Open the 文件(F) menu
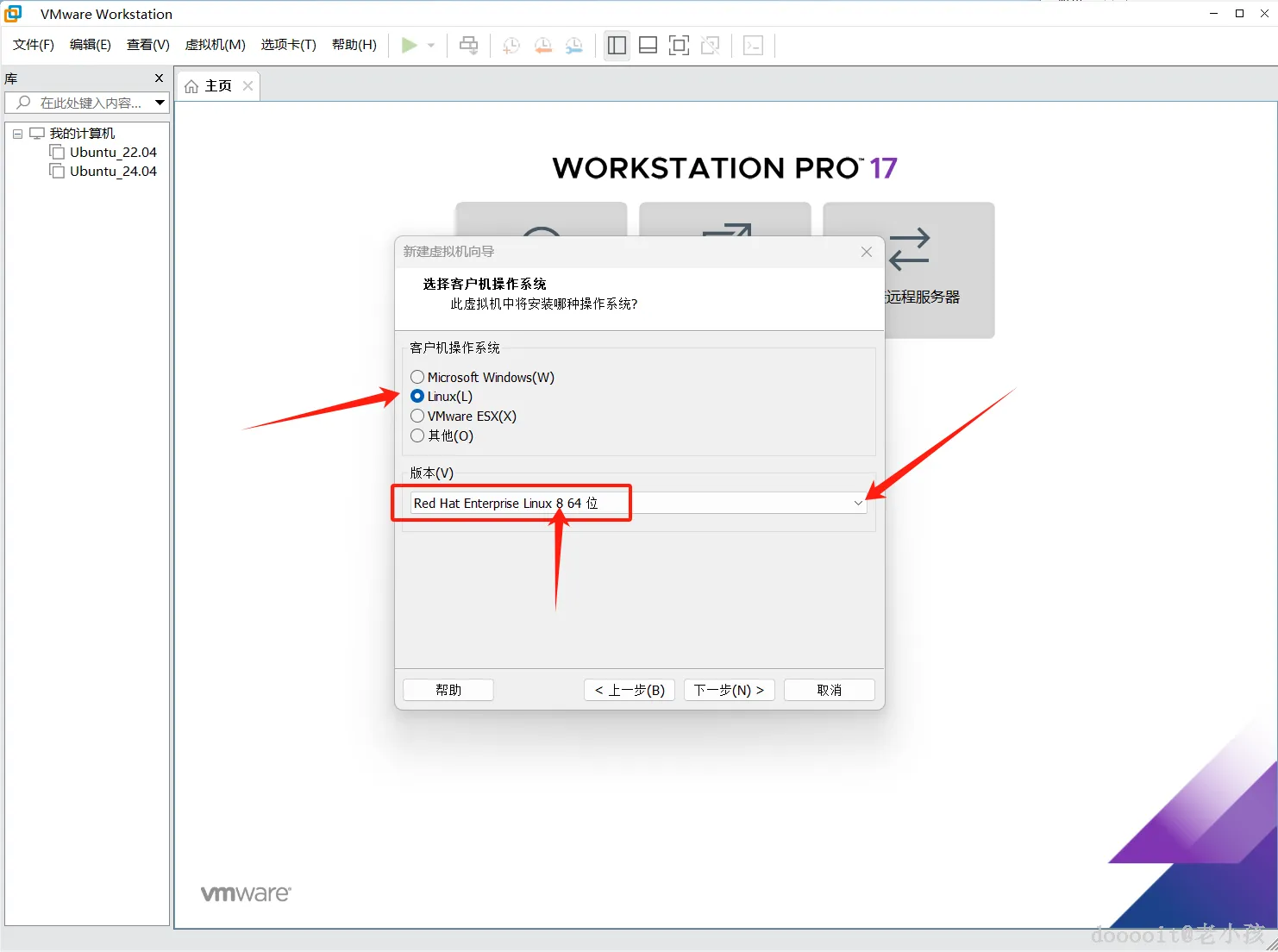The width and height of the screenshot is (1278, 952). pyautogui.click(x=34, y=45)
